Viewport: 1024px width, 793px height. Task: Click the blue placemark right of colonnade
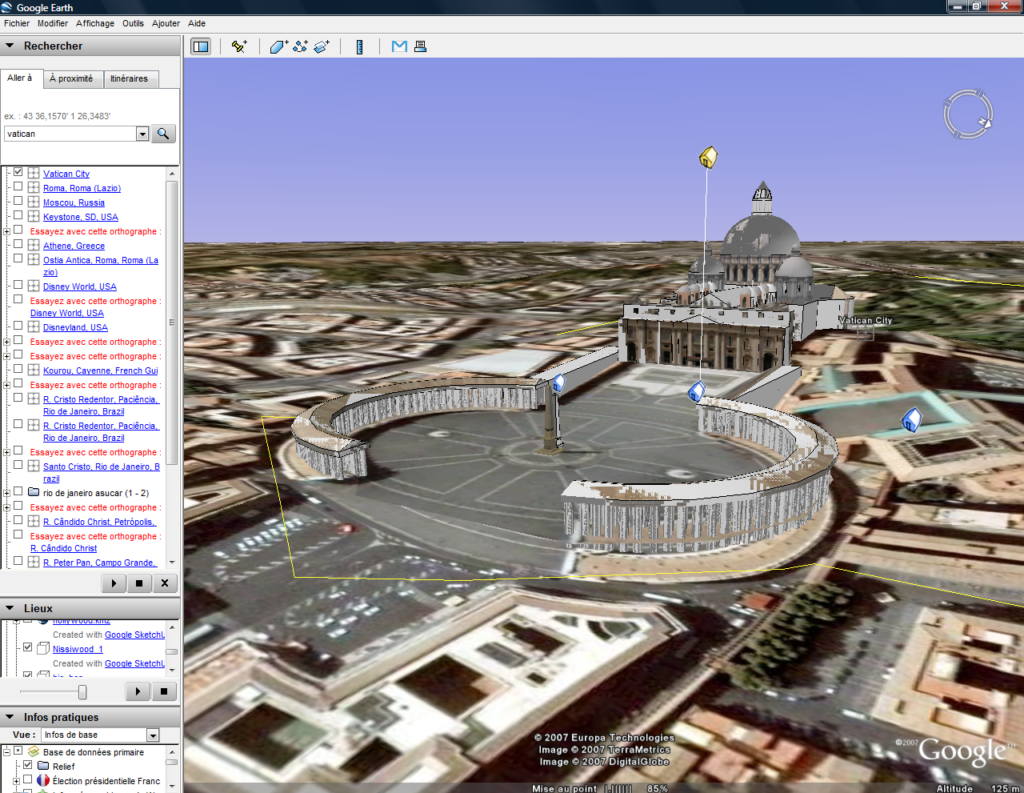tap(911, 419)
